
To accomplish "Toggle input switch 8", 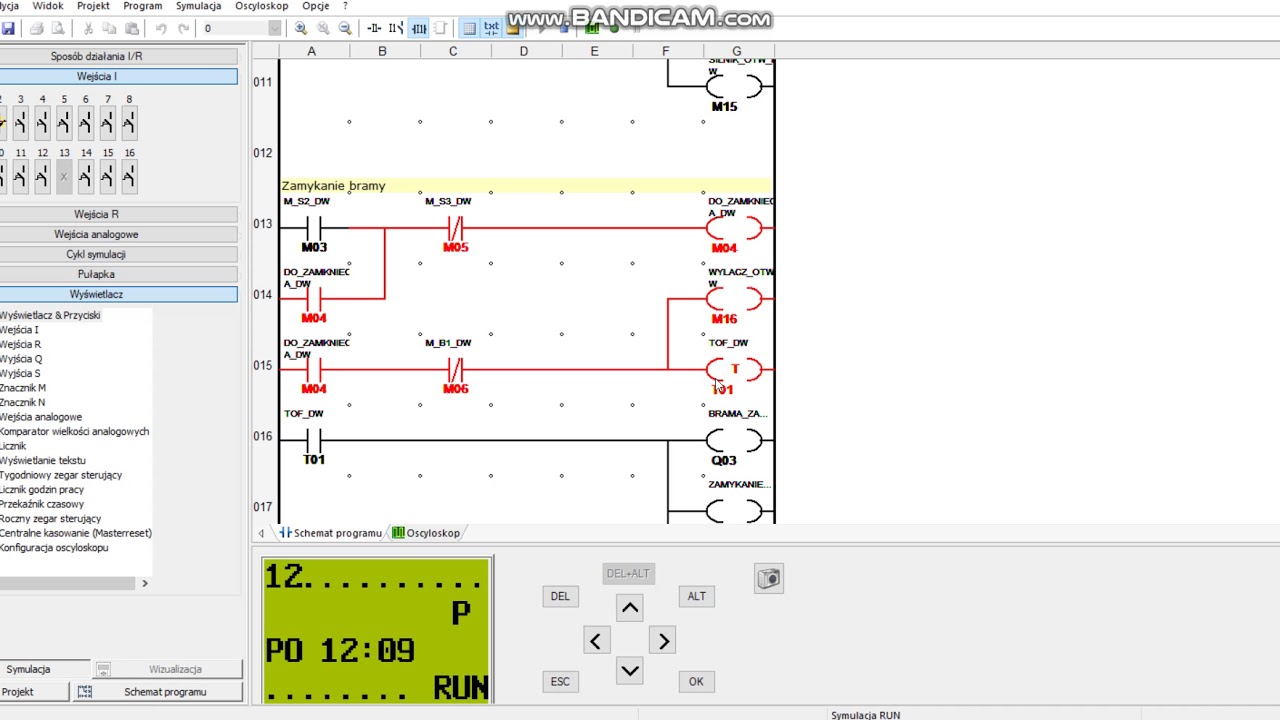I will pos(129,123).
